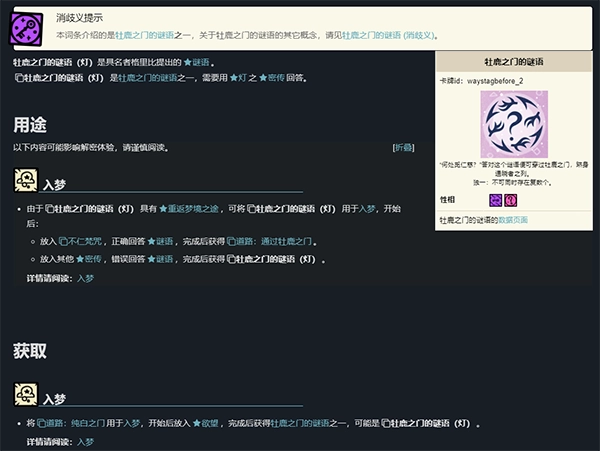Click the 入梦 icon under 获取 section

(x=25, y=395)
